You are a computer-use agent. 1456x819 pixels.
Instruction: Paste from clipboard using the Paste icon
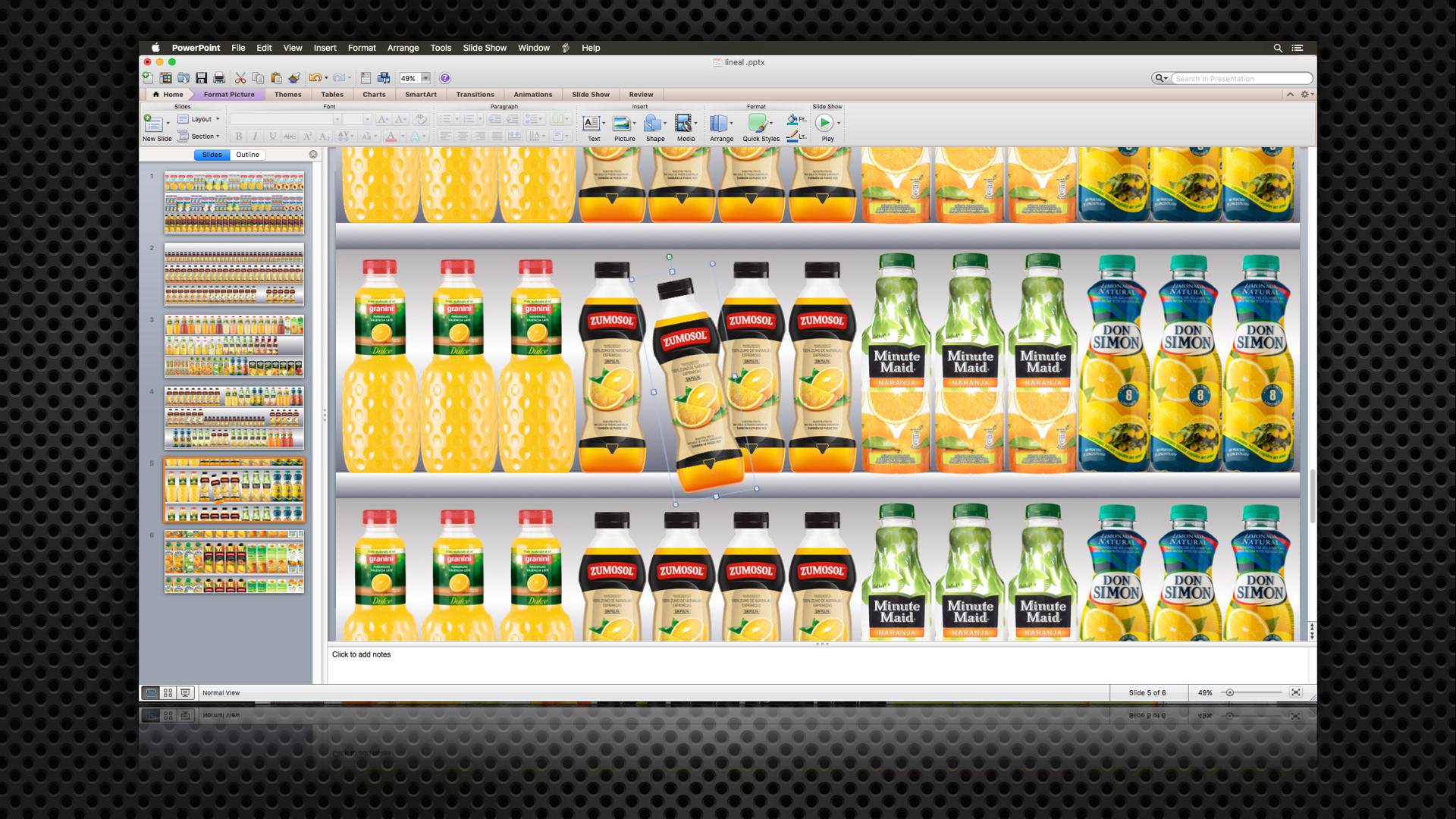click(x=276, y=78)
